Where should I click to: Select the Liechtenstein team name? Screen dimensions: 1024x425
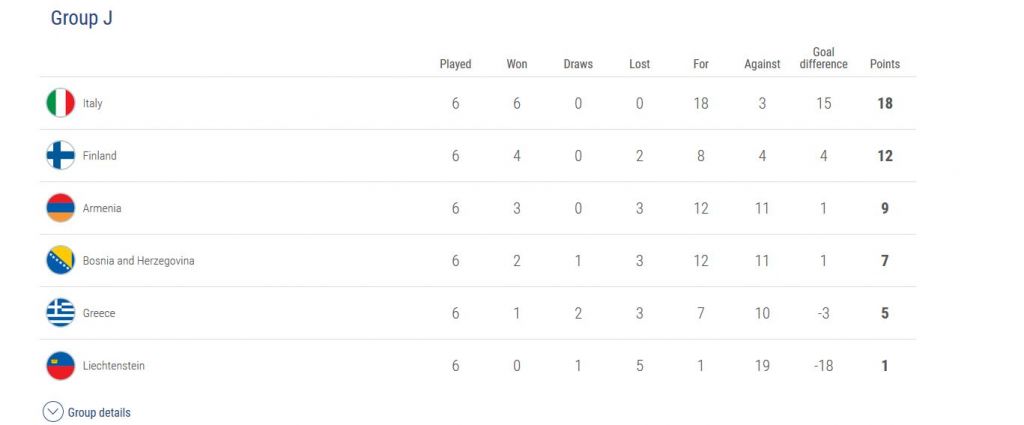coord(114,366)
